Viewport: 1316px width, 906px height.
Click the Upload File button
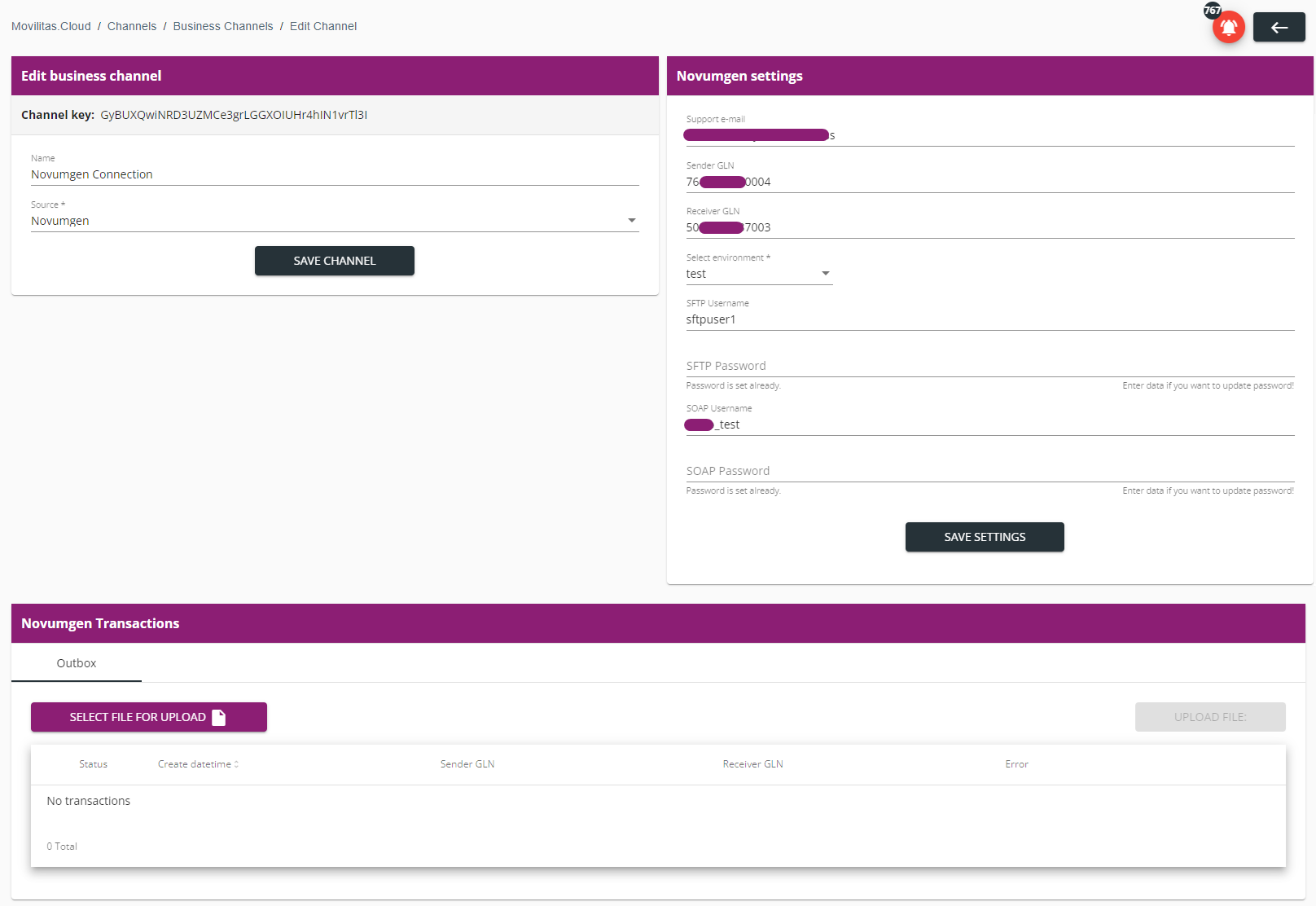[1210, 717]
